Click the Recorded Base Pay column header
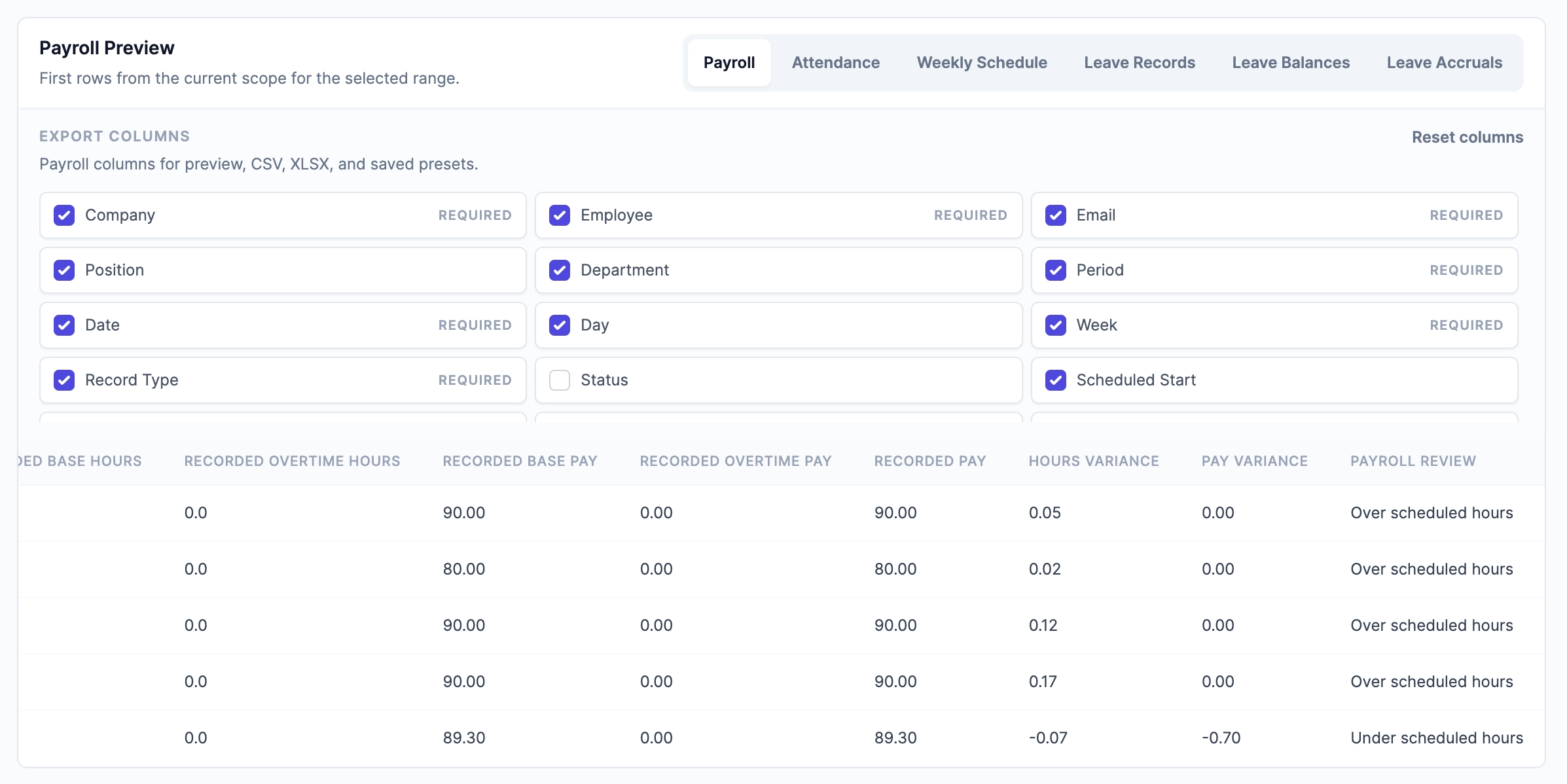 click(520, 461)
